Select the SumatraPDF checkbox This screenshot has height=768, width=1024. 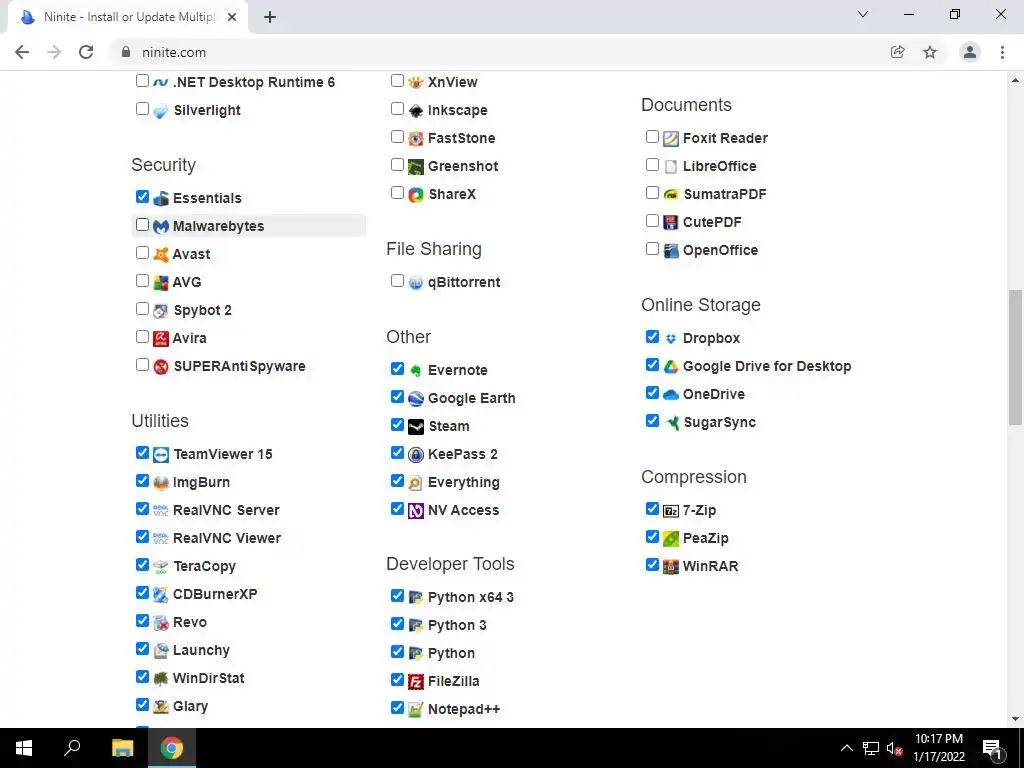(x=652, y=193)
